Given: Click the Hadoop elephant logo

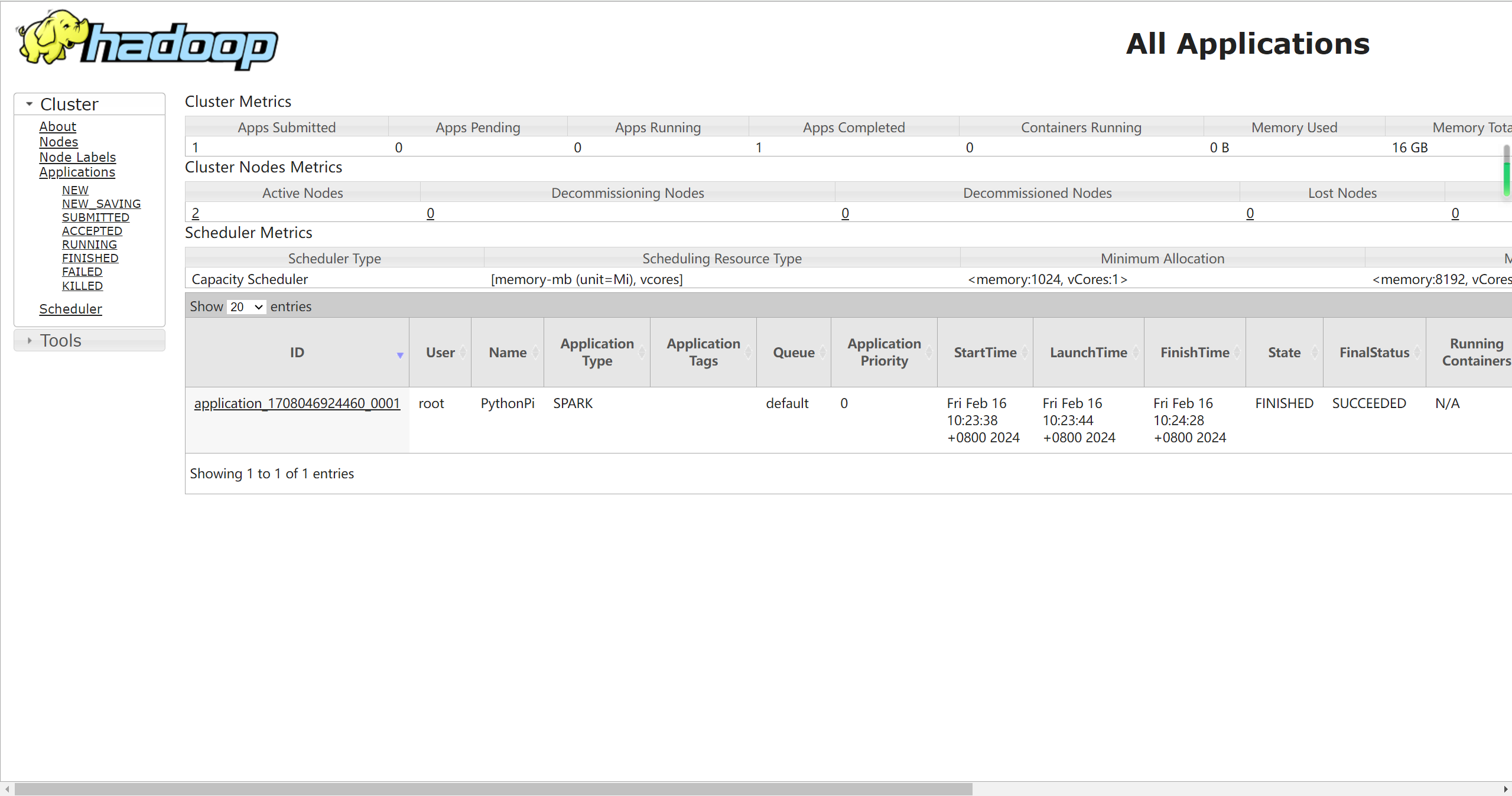Looking at the screenshot, I should pyautogui.click(x=148, y=40).
